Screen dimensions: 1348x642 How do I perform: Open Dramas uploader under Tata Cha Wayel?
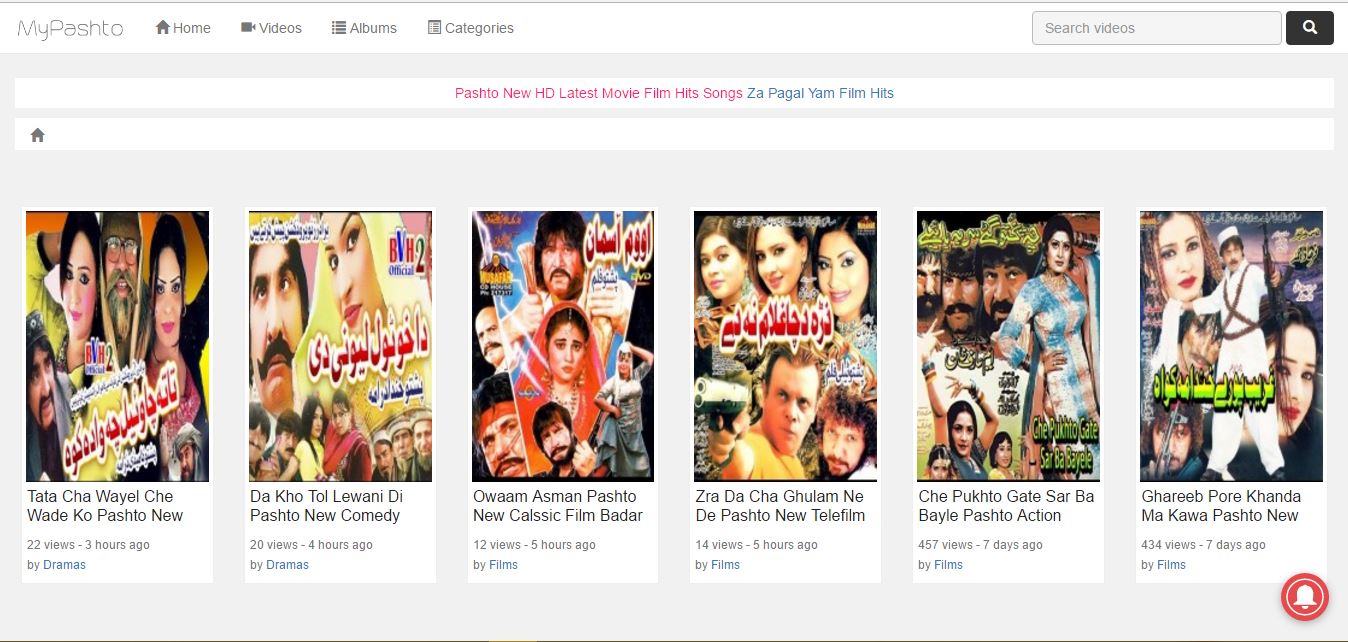(x=64, y=565)
